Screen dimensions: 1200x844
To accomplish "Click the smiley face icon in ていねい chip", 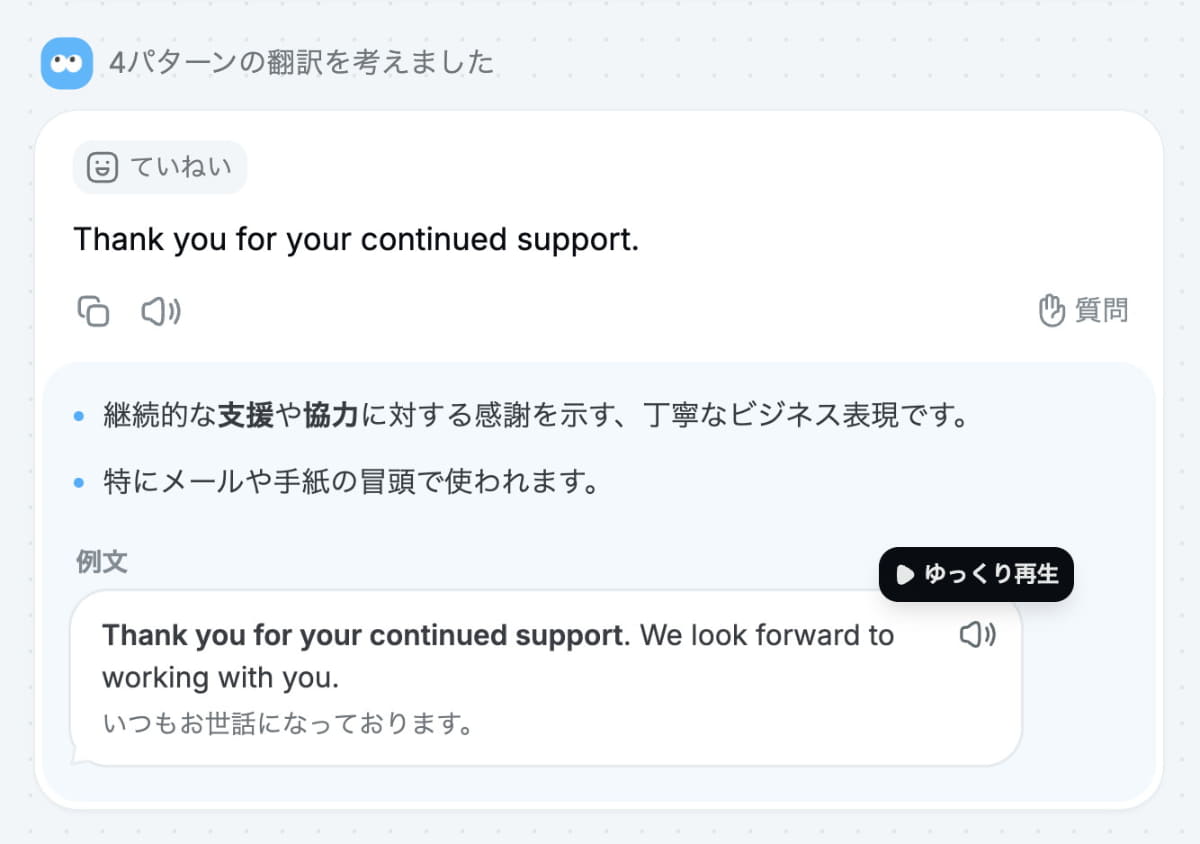I will click(x=103, y=167).
